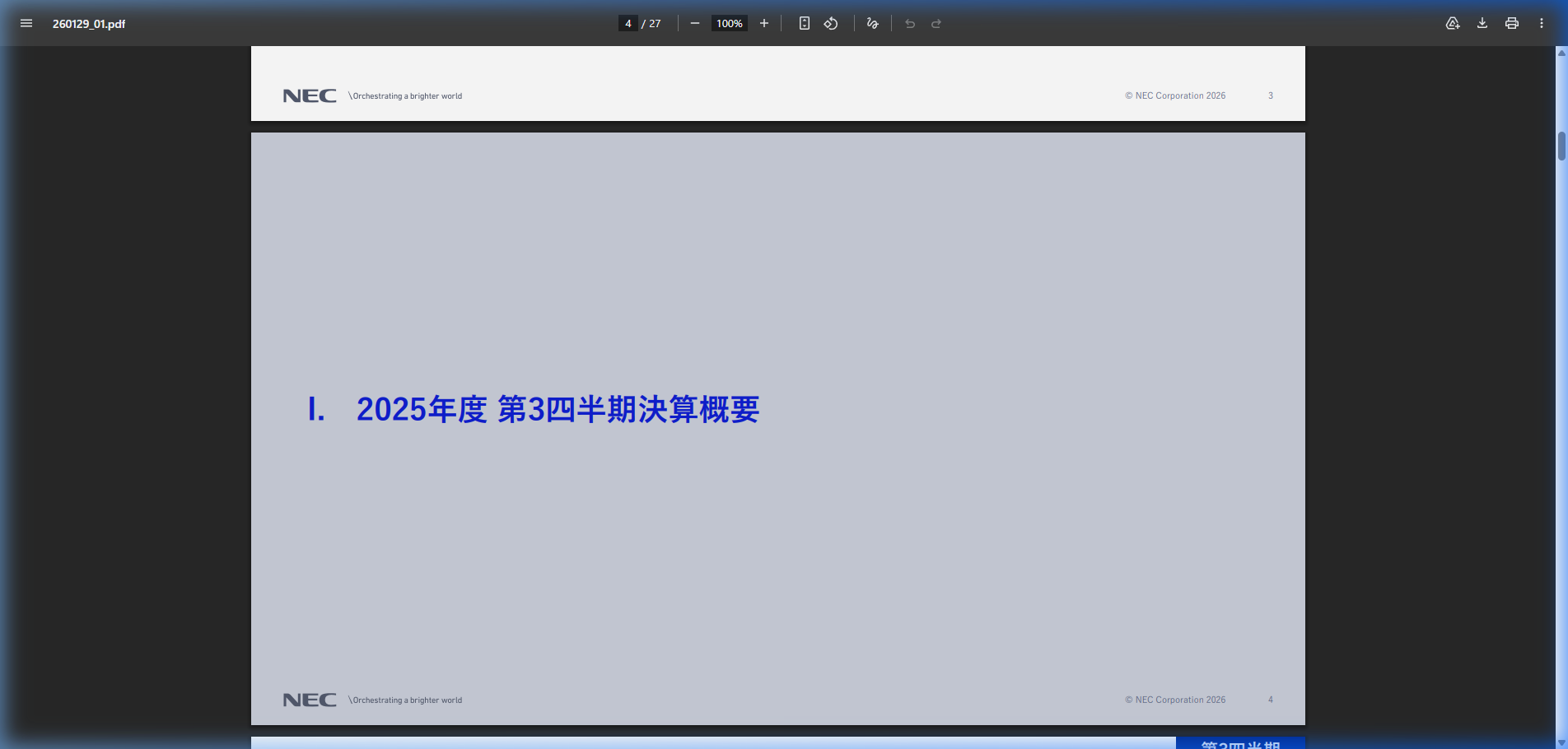Screen dimensions: 1568x749
Task: Click the fit to page icon
Action: click(x=804, y=23)
